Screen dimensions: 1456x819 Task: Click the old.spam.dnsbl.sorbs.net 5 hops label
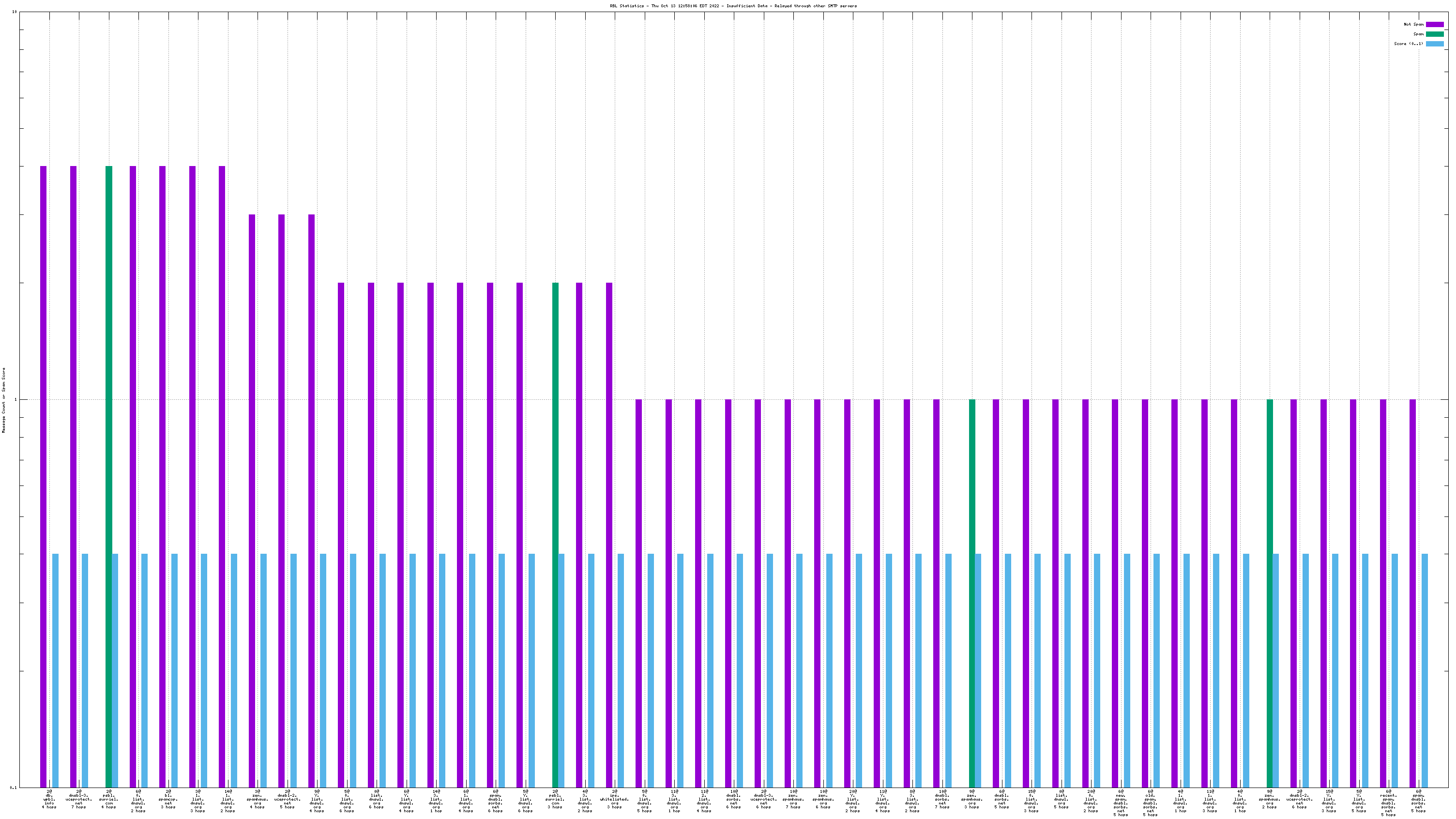(x=1150, y=803)
